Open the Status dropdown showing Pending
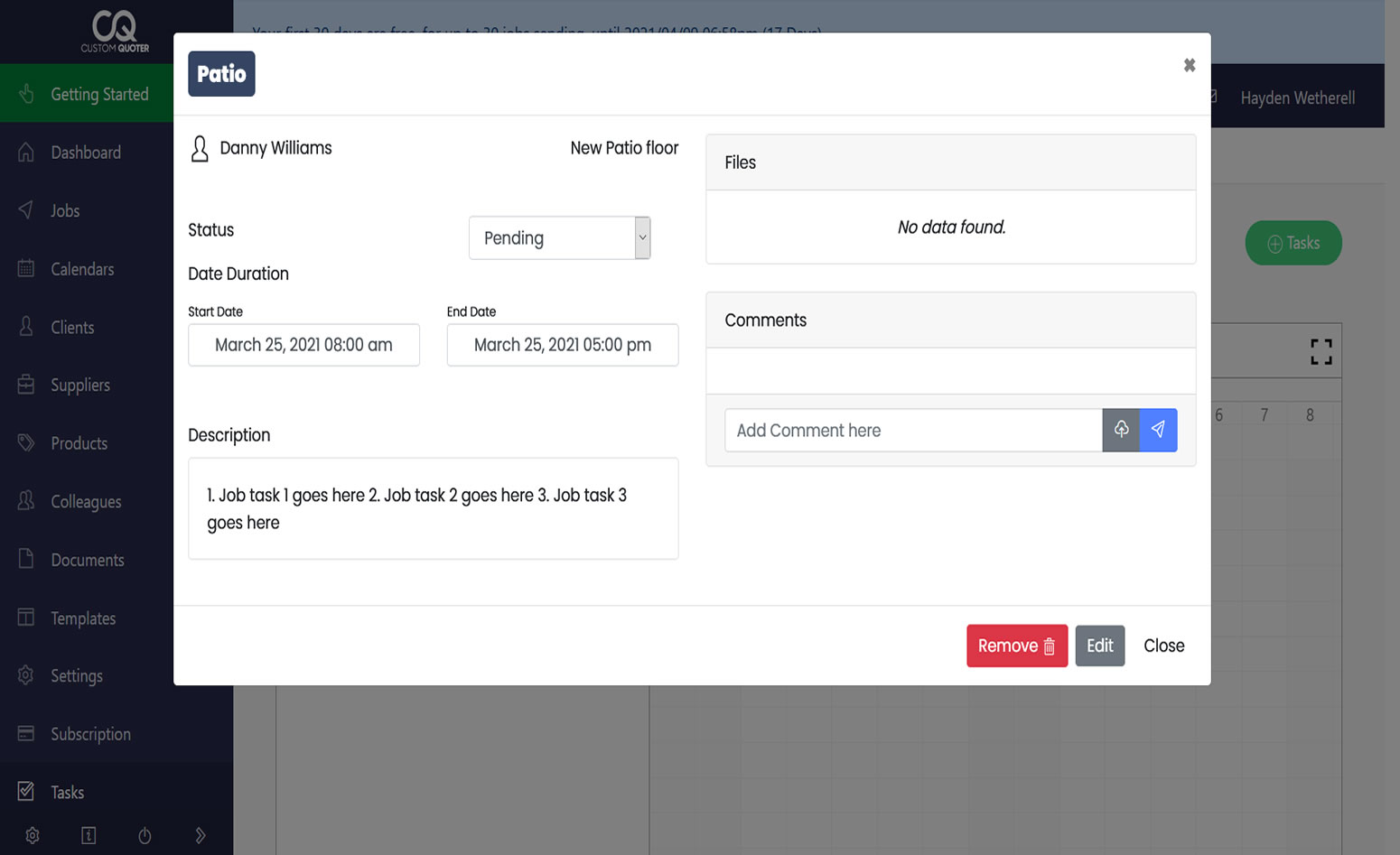Viewport: 1400px width, 855px height. point(559,237)
